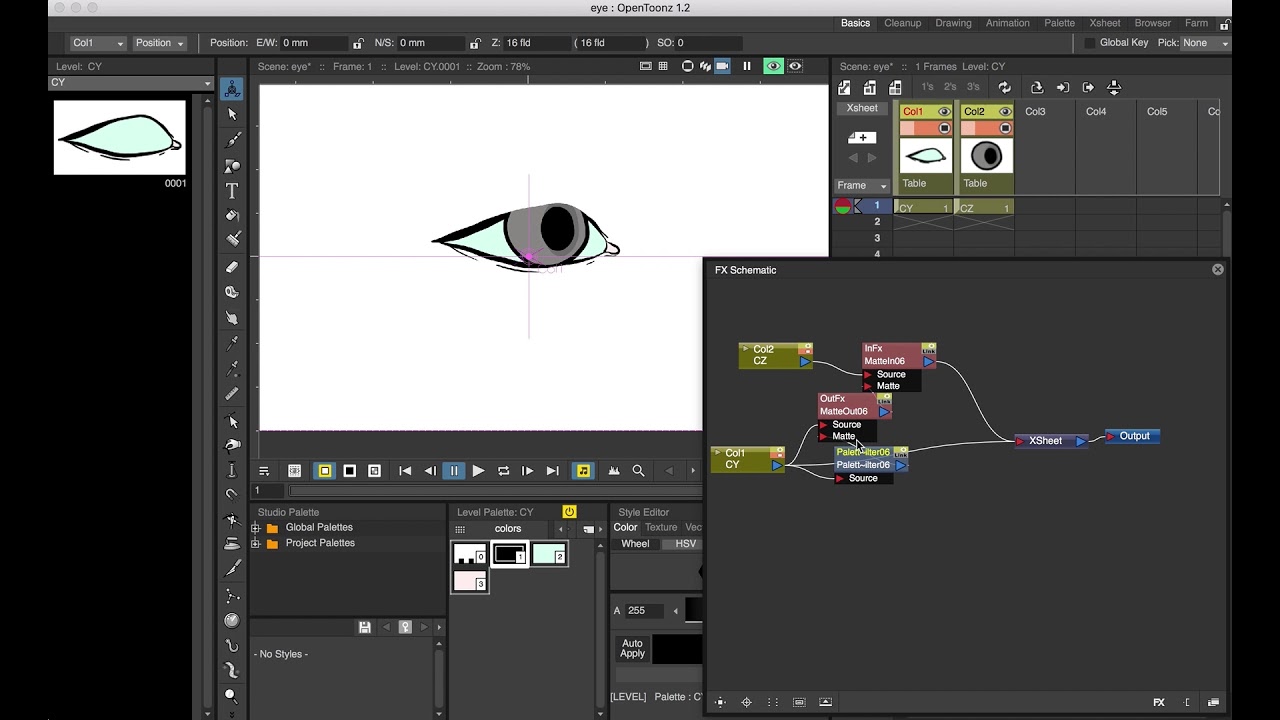Switch to the Animation room tab

pyautogui.click(x=1007, y=23)
